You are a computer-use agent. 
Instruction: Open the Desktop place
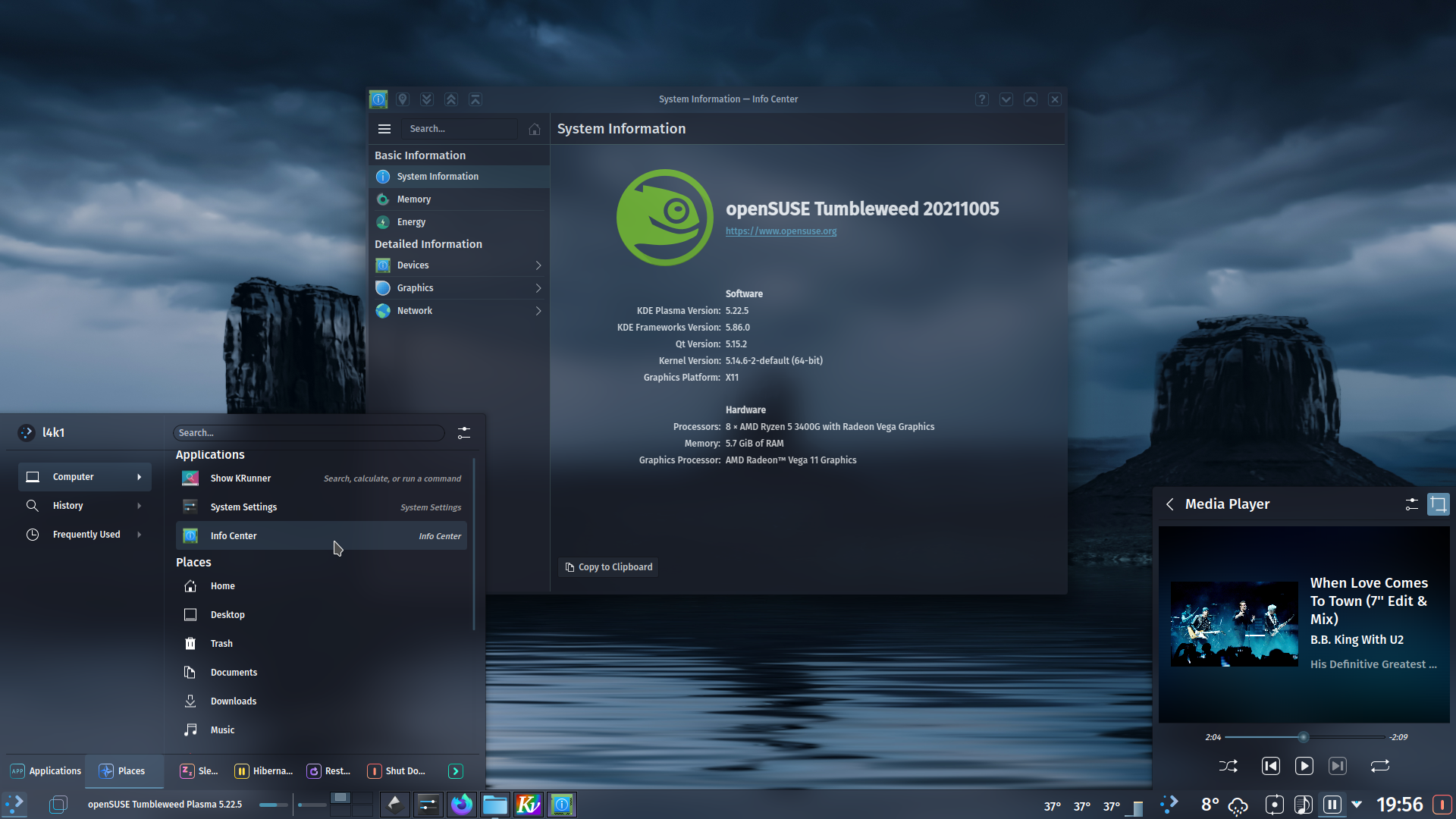pos(322,615)
